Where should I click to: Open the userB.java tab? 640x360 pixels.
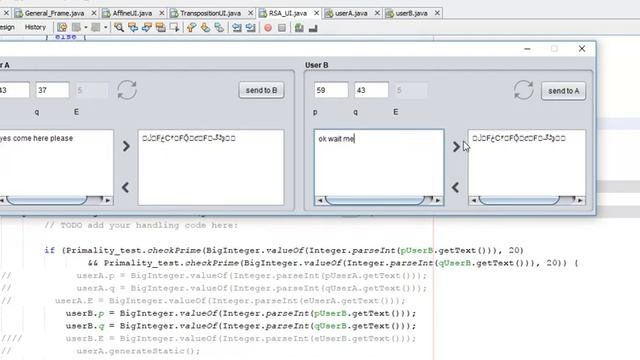tap(411, 13)
